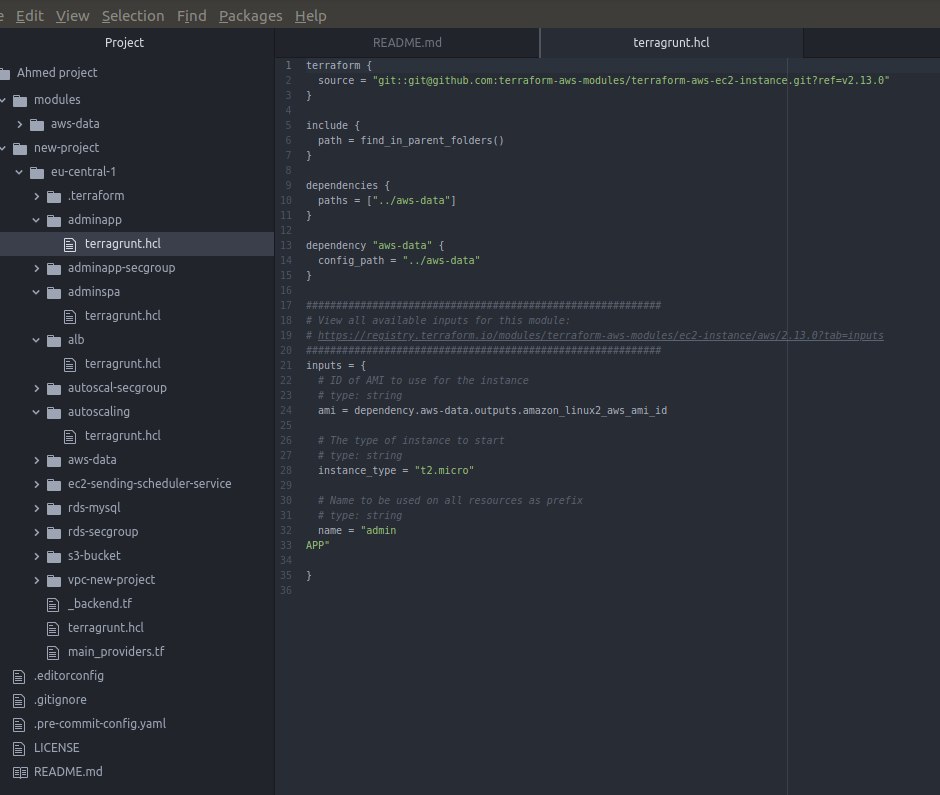The image size is (940, 795).
Task: Click the git source URL string
Action: (631, 80)
